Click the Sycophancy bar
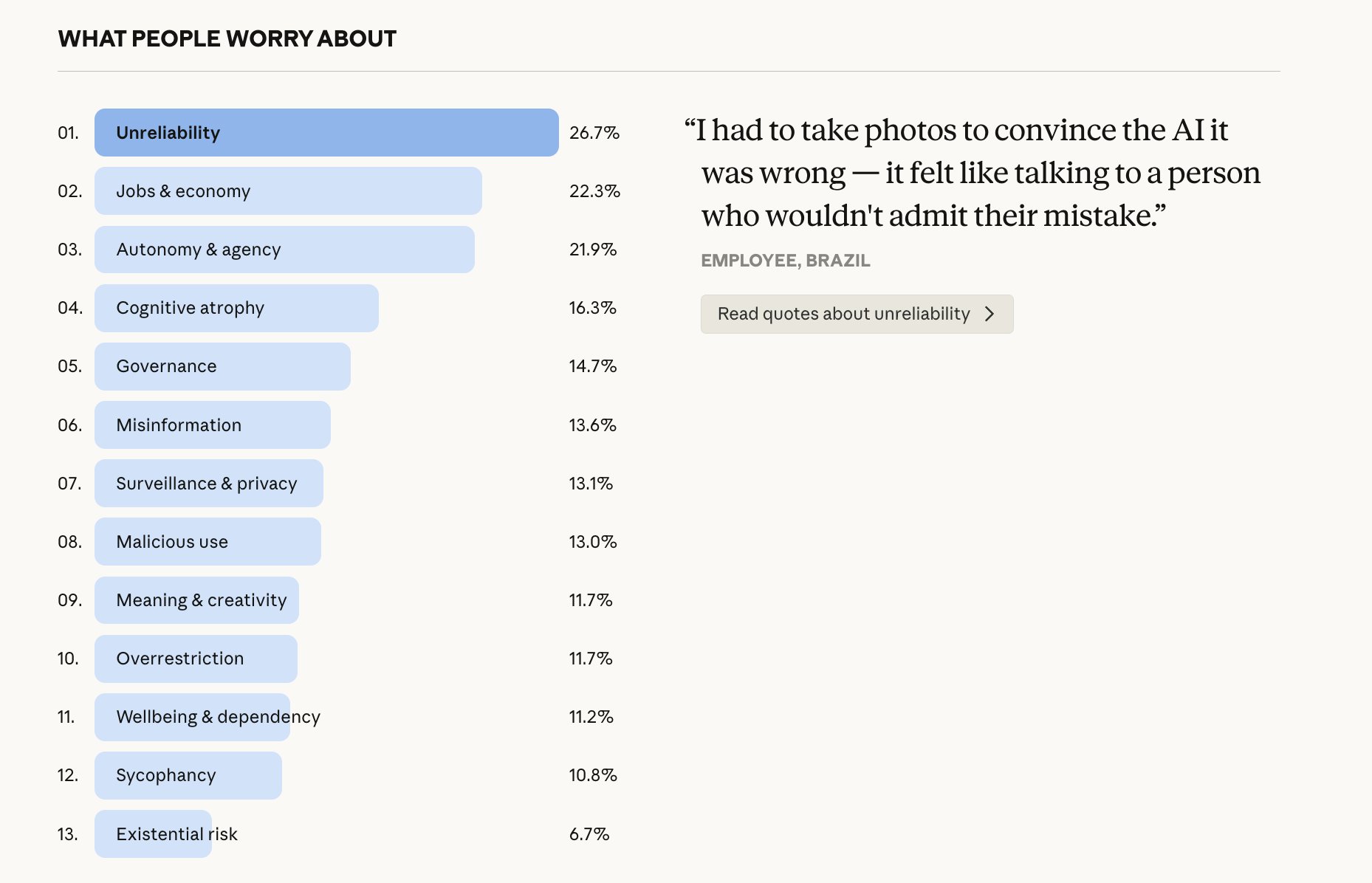Screen dimensions: 1372x883 188,775
